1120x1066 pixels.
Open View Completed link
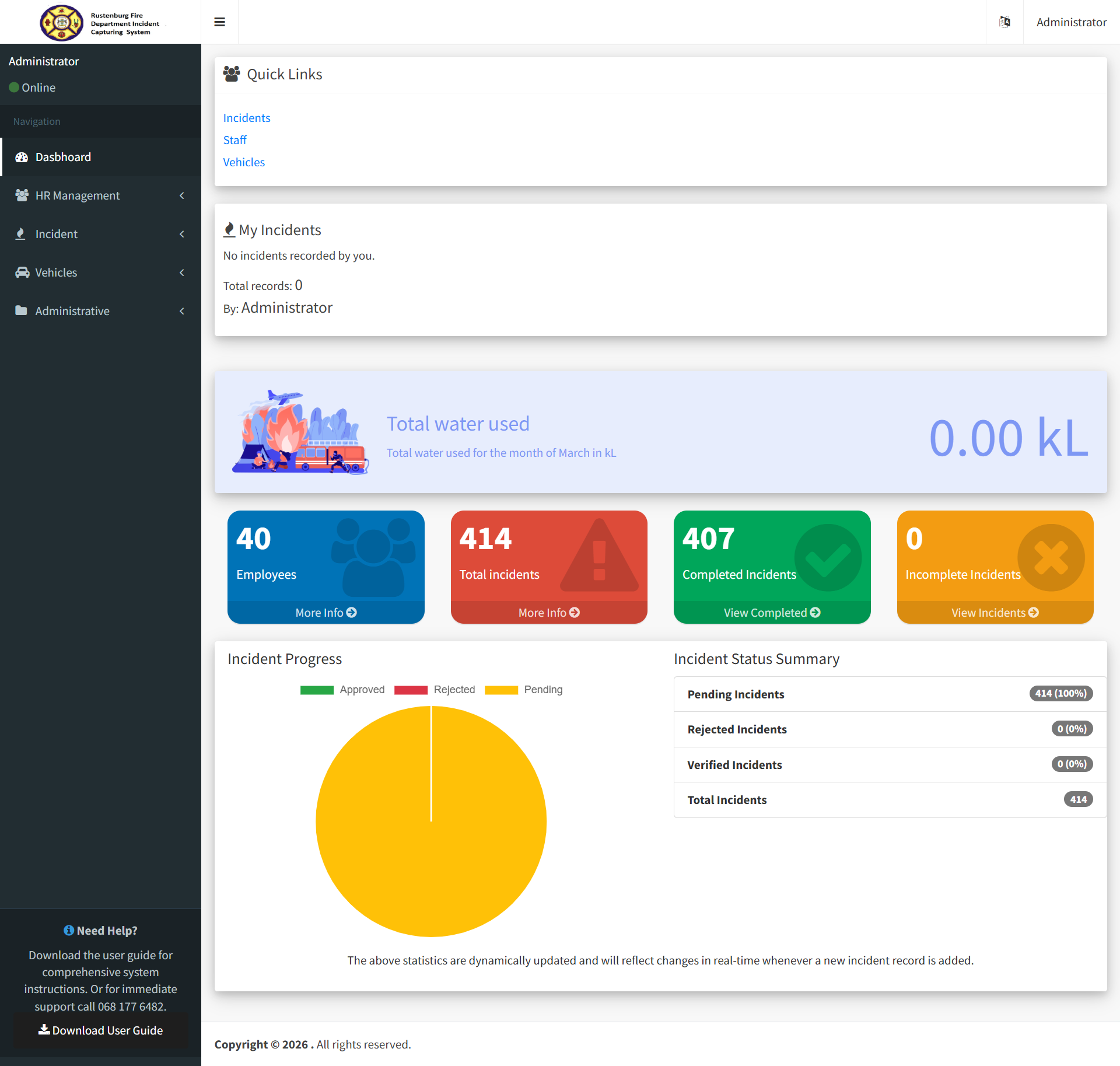coord(772,613)
